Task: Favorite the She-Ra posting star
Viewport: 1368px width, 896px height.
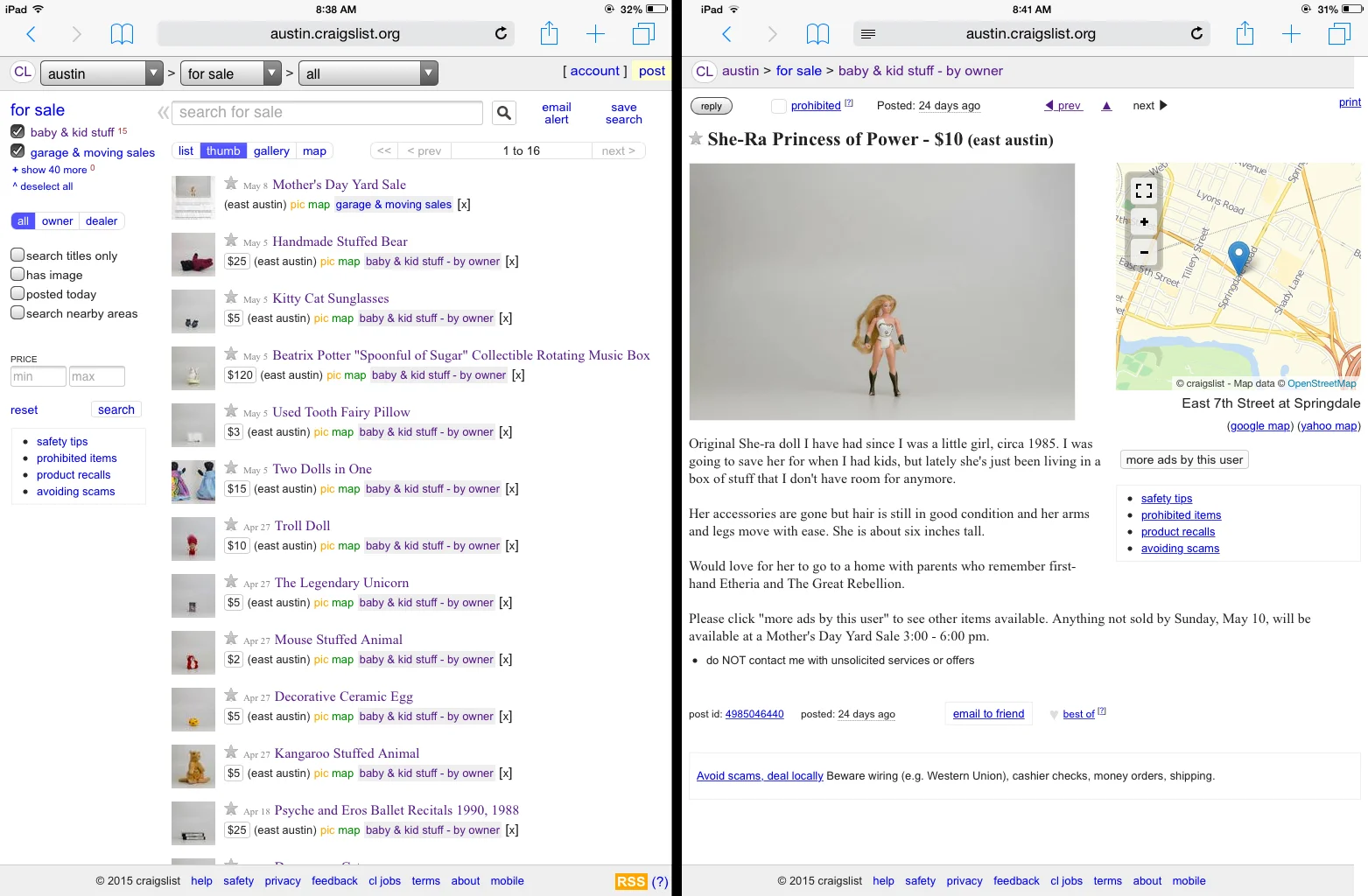Action: 696,138
